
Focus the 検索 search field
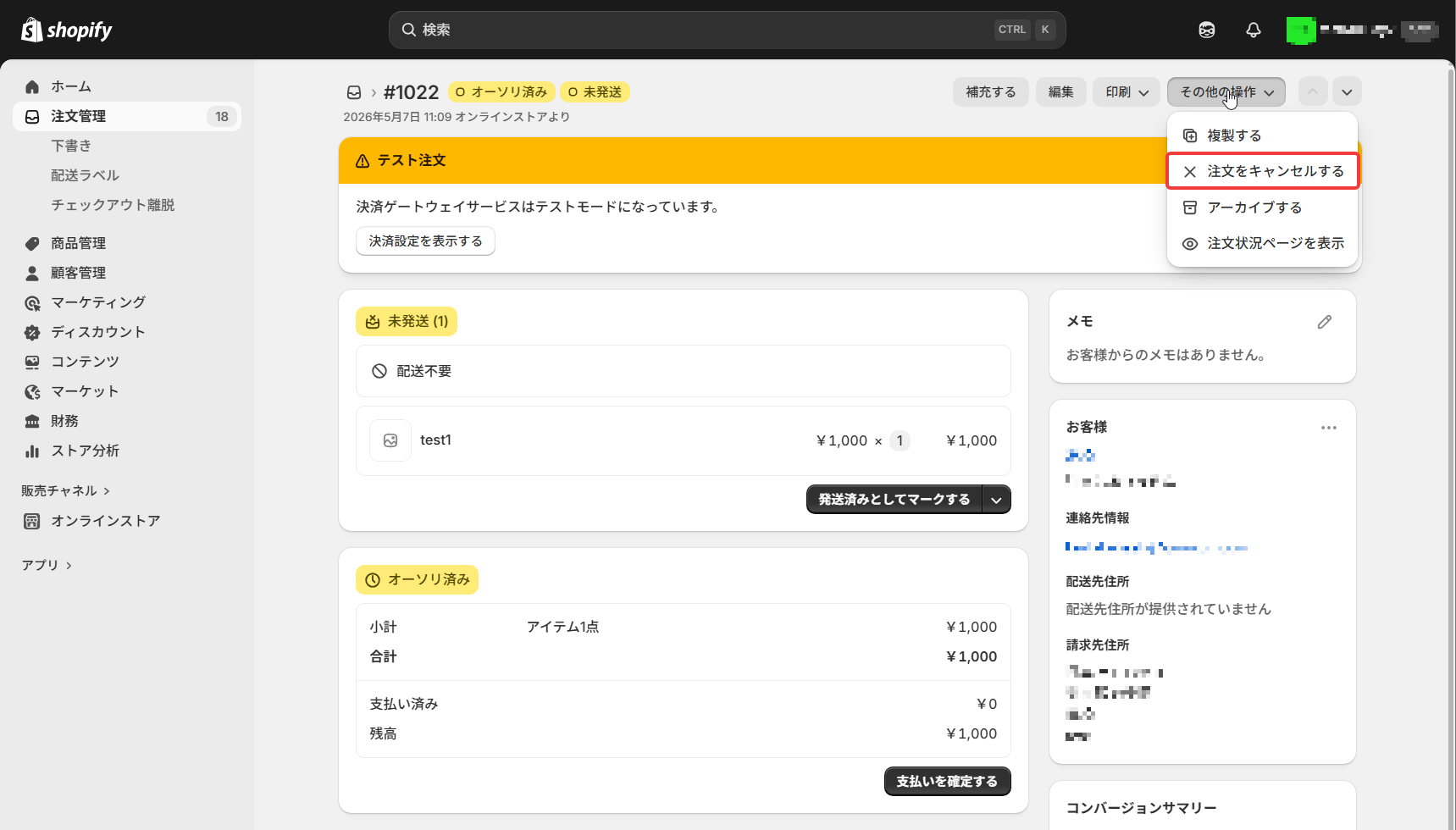click(x=727, y=30)
